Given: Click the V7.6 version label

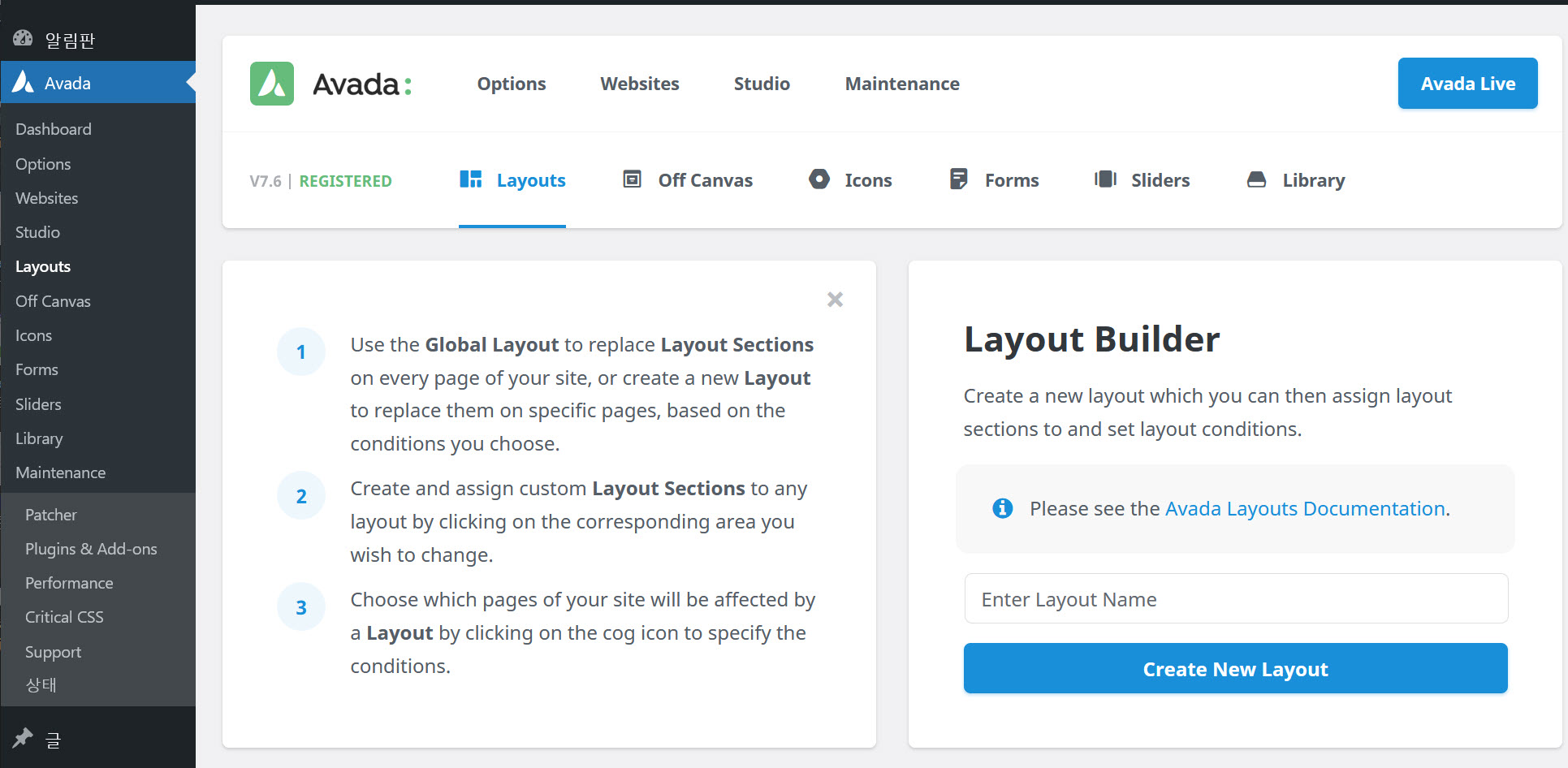Looking at the screenshot, I should [266, 181].
